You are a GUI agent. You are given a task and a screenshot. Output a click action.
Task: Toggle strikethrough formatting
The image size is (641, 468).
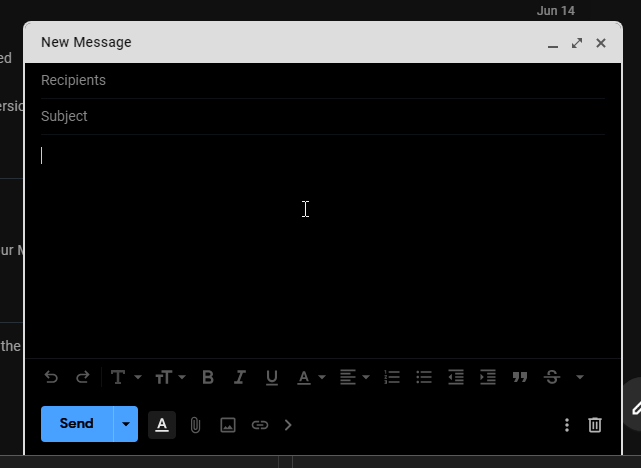pyautogui.click(x=552, y=377)
